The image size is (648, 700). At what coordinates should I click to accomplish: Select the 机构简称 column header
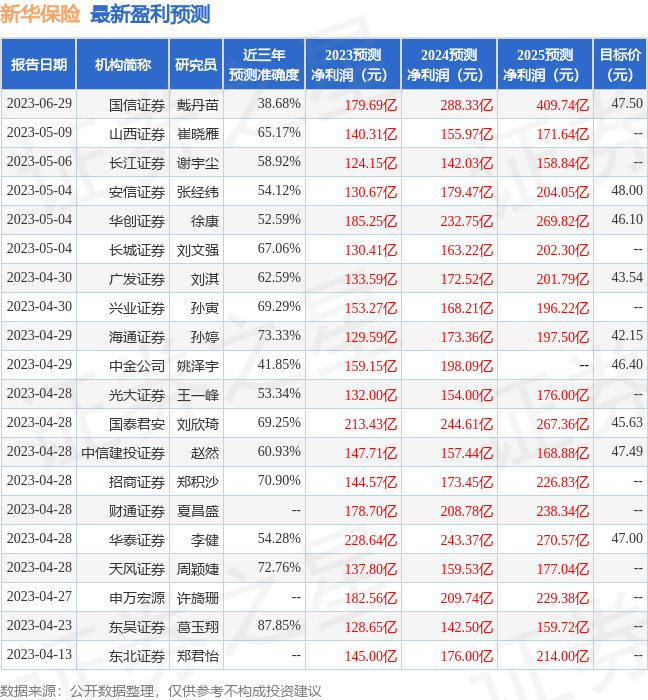pos(123,64)
